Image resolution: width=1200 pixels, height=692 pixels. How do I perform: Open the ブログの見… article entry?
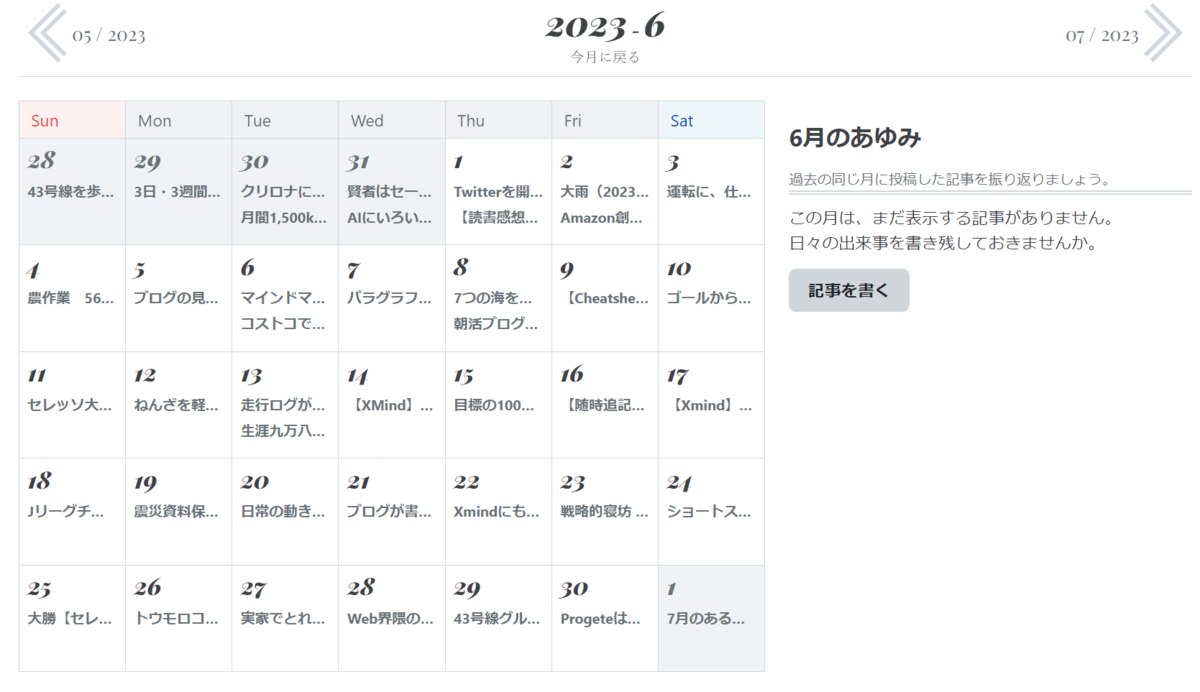(178, 298)
